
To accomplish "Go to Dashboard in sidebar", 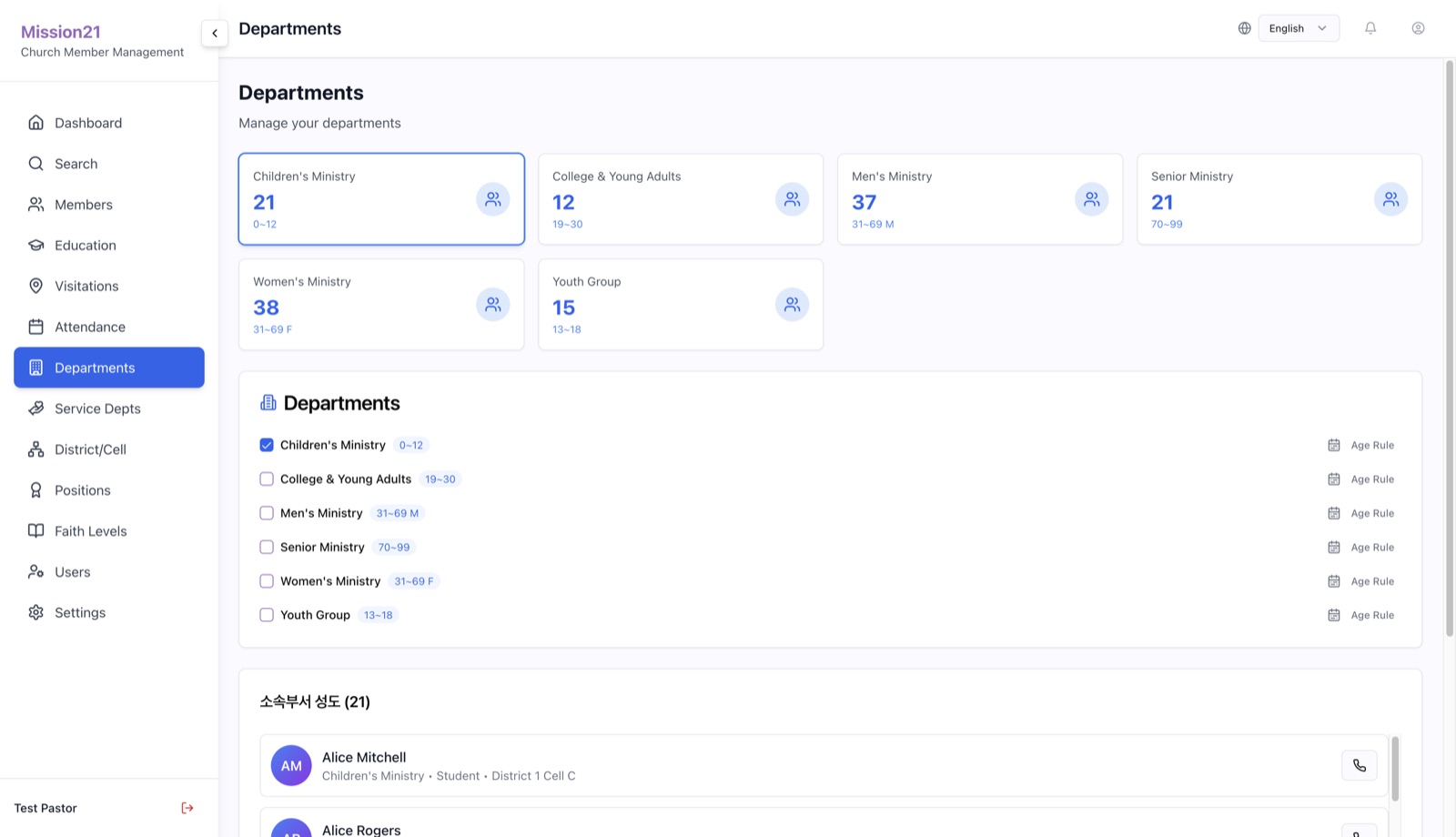I will (109, 123).
